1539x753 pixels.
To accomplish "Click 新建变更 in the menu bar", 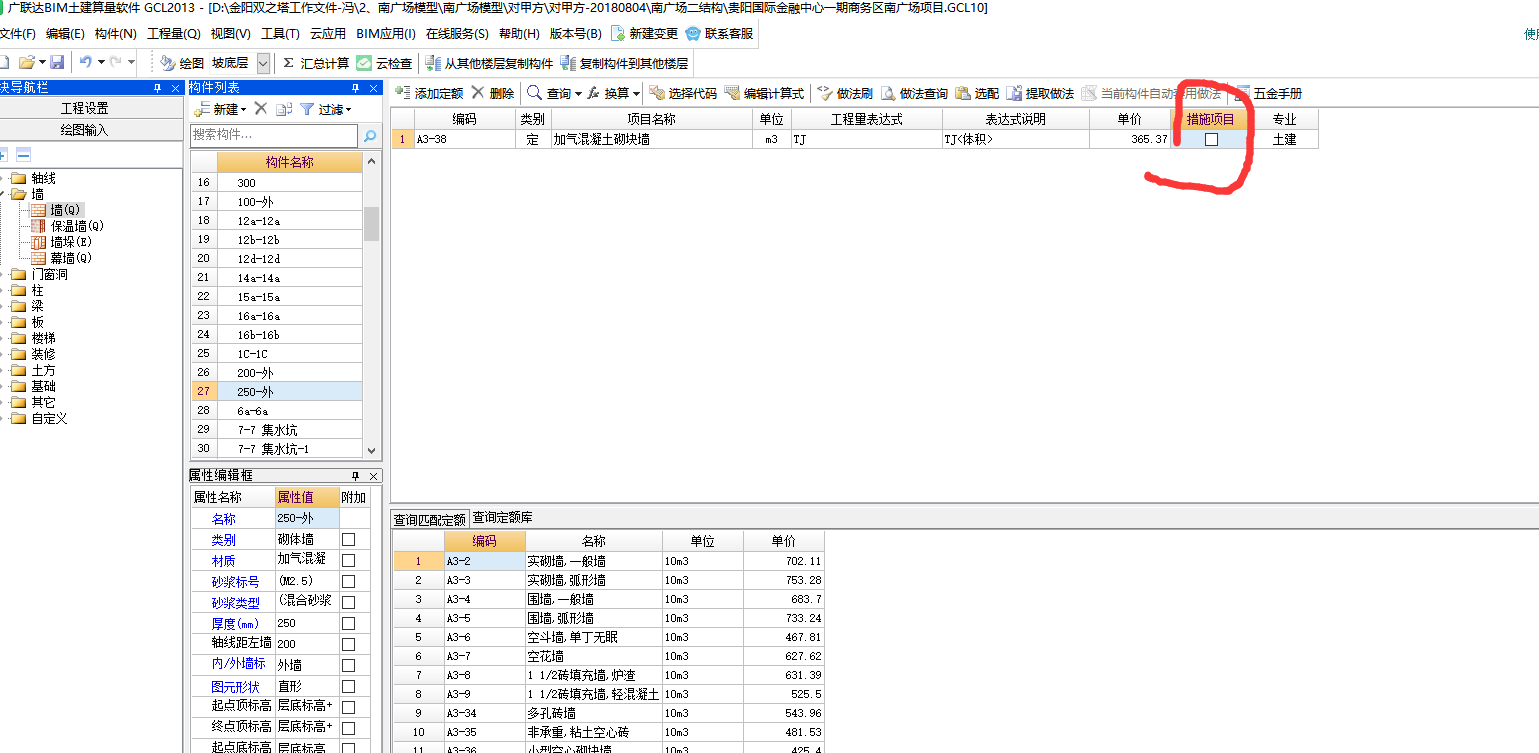I will 644,33.
